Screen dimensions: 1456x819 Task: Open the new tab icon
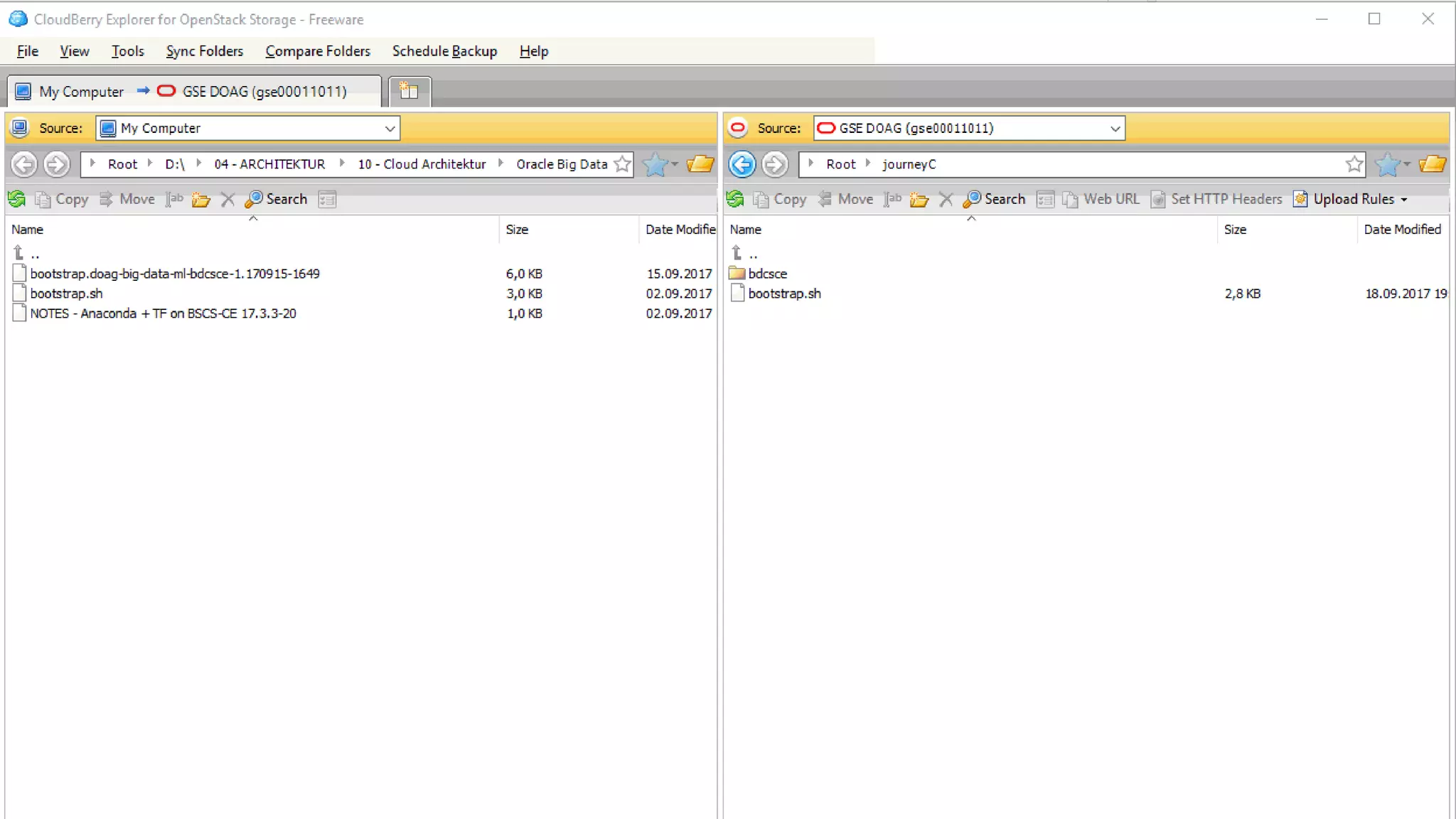409,91
